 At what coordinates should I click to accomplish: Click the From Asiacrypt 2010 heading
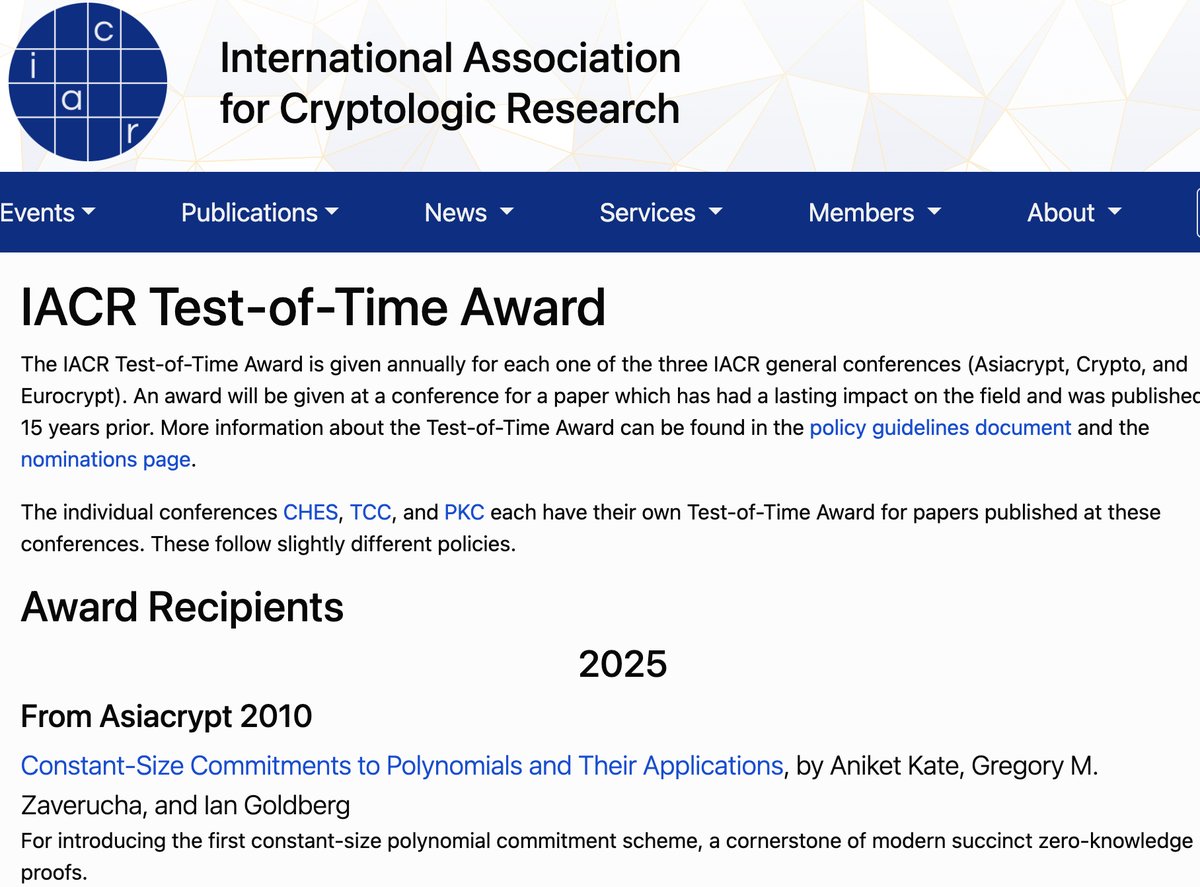pyautogui.click(x=166, y=716)
